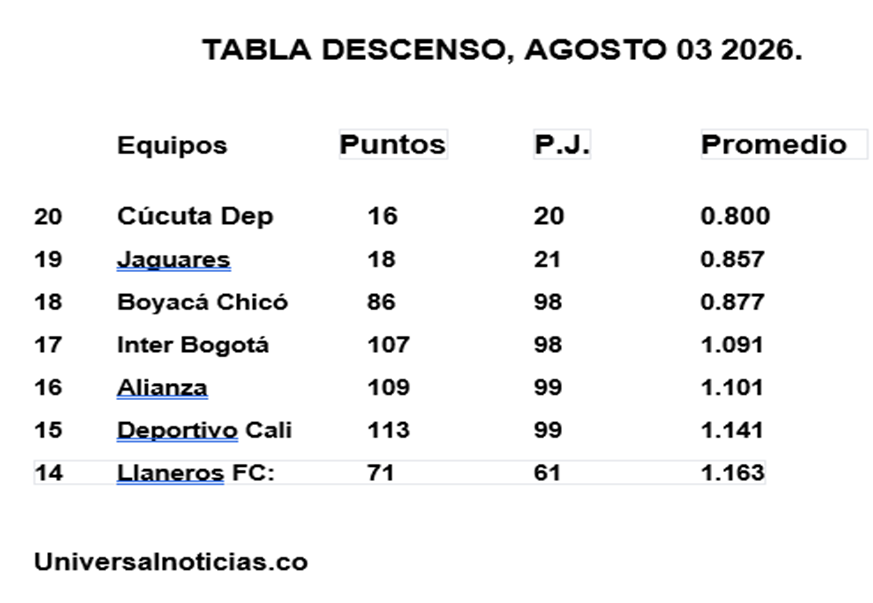873x603 pixels.
Task: Select the 0.800 average value
Action: coord(735,216)
